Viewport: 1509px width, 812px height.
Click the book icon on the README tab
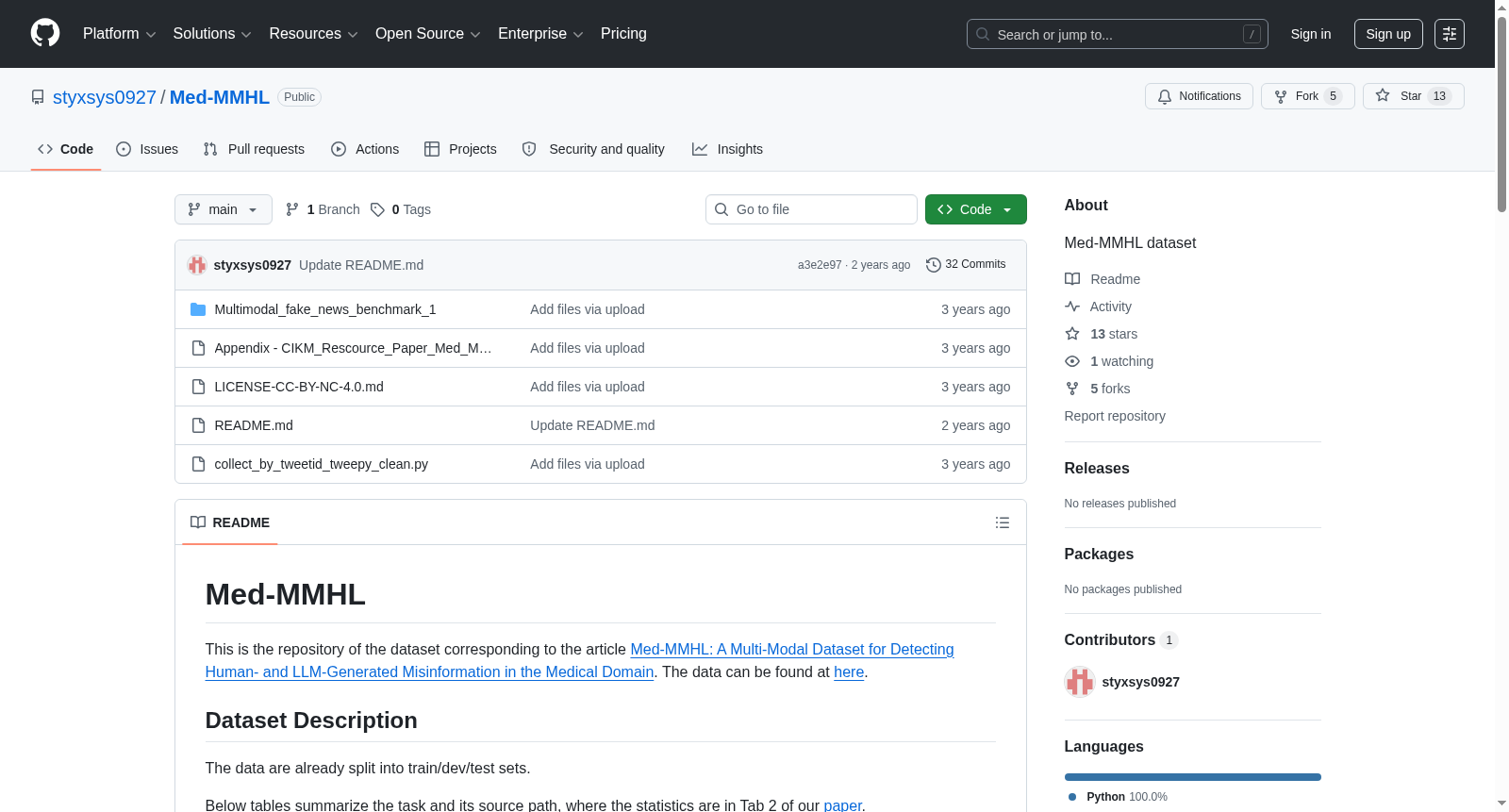coord(198,522)
